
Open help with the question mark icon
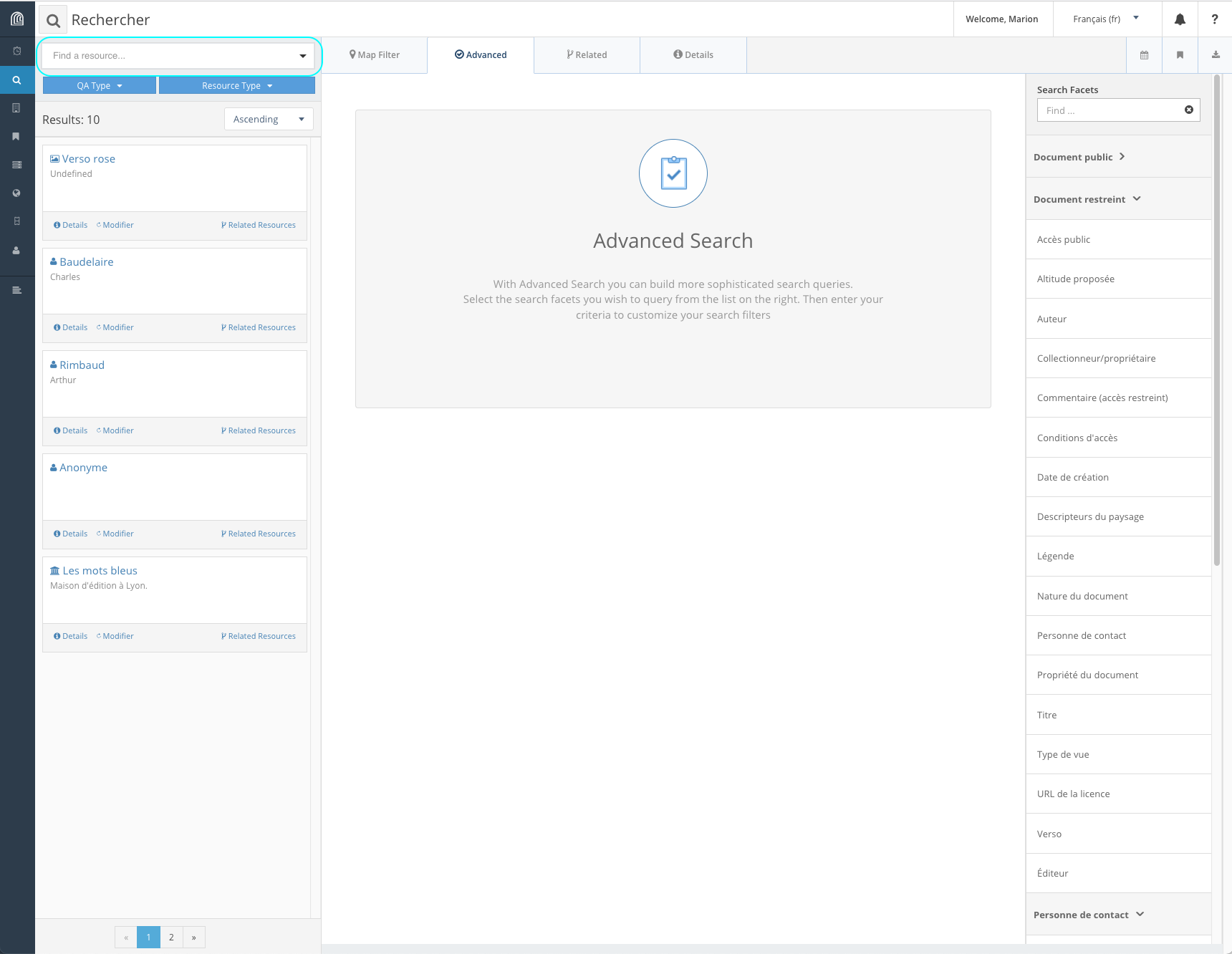point(1214,19)
